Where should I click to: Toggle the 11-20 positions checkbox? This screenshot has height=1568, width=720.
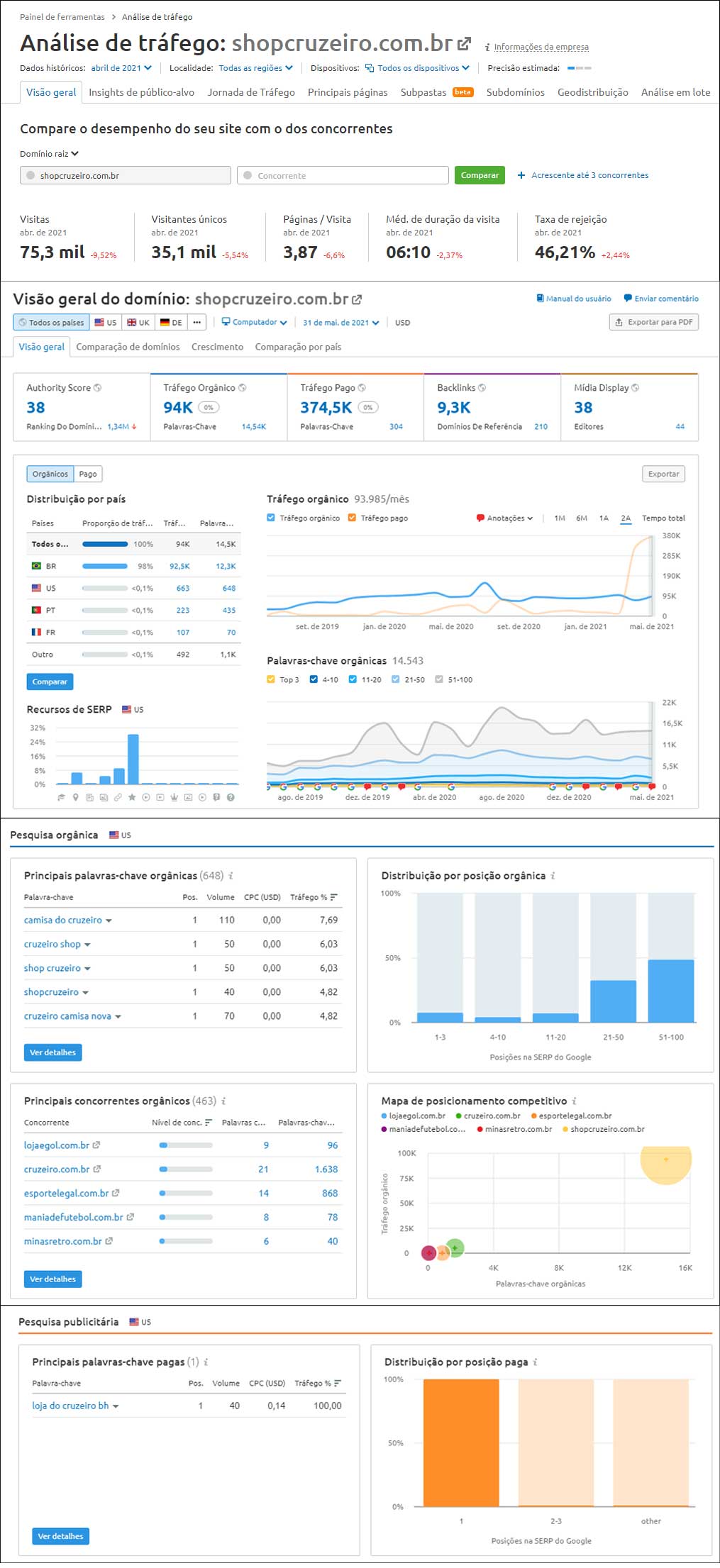point(353,679)
